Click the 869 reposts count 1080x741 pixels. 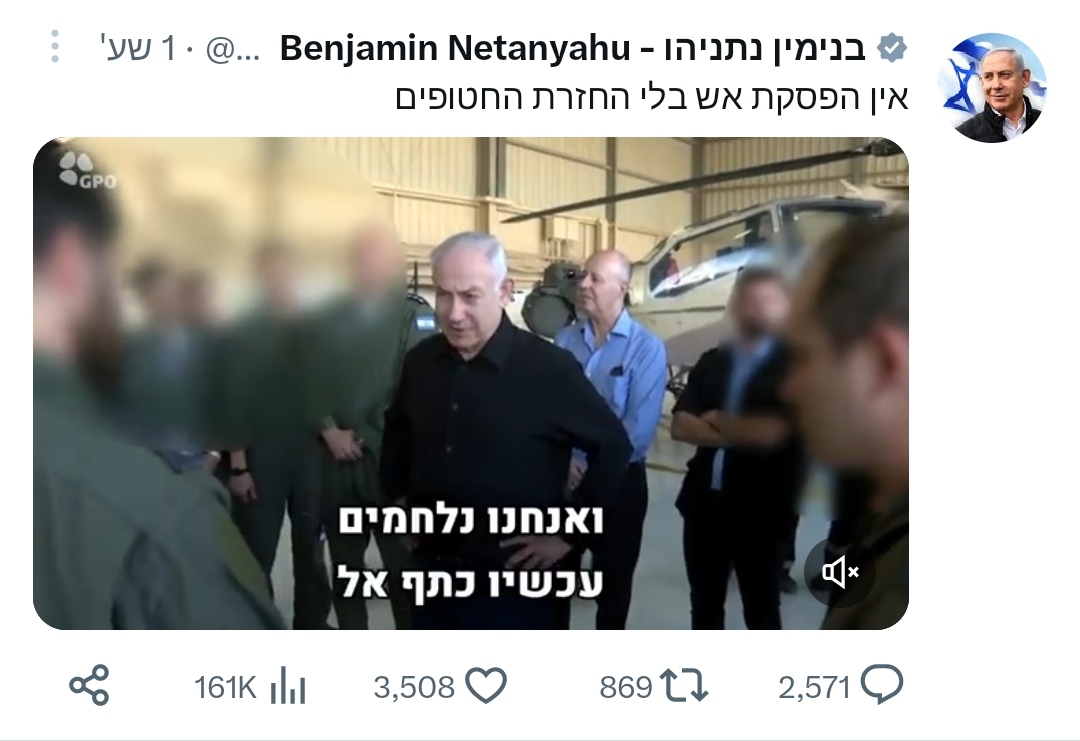pos(625,687)
